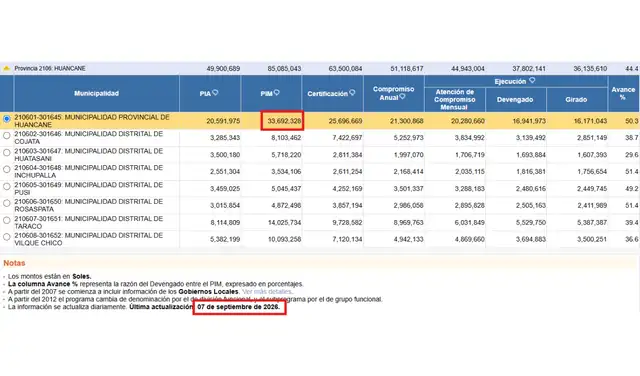Click the info icon next to PIA
The width and height of the screenshot is (640, 376).
click(x=215, y=93)
